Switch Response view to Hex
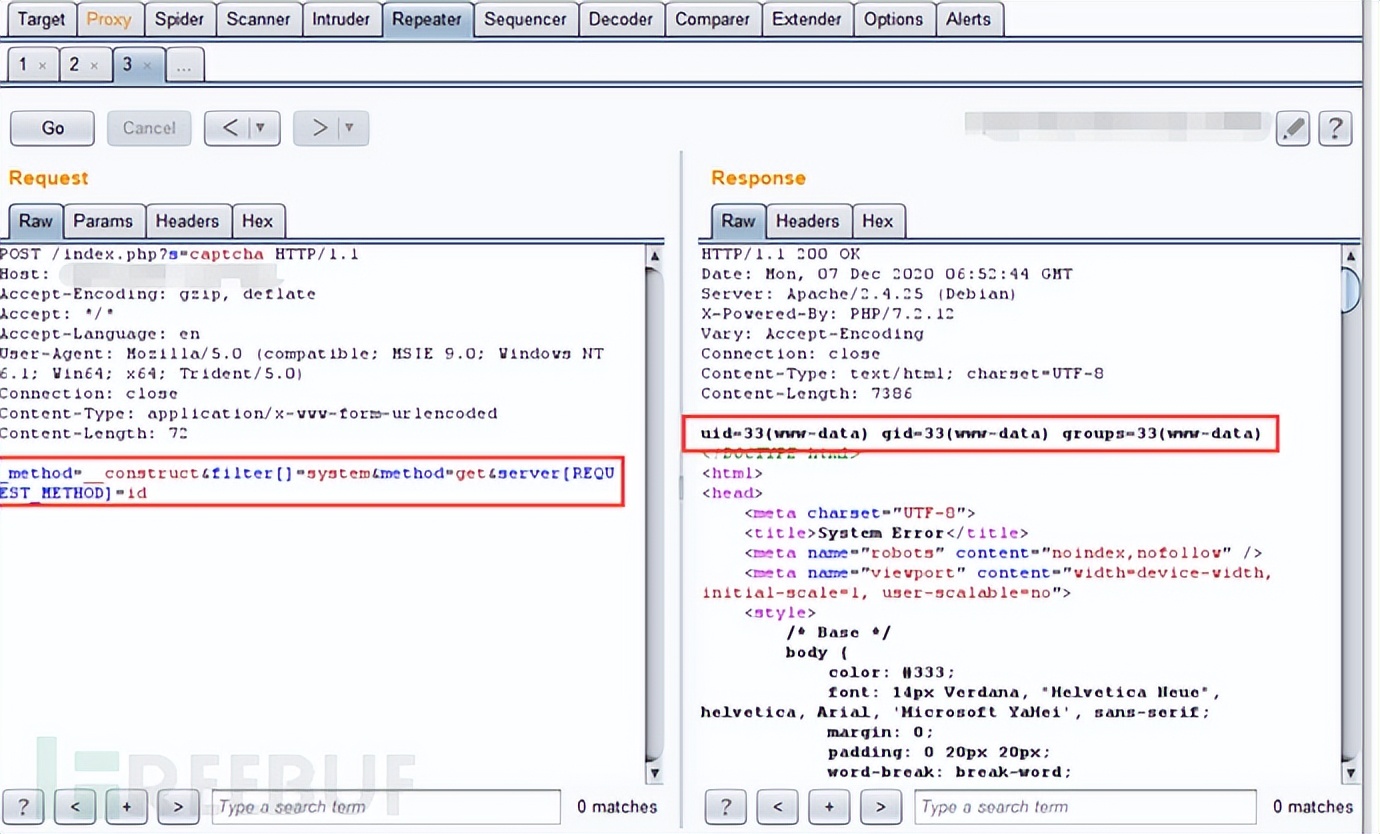 878,221
